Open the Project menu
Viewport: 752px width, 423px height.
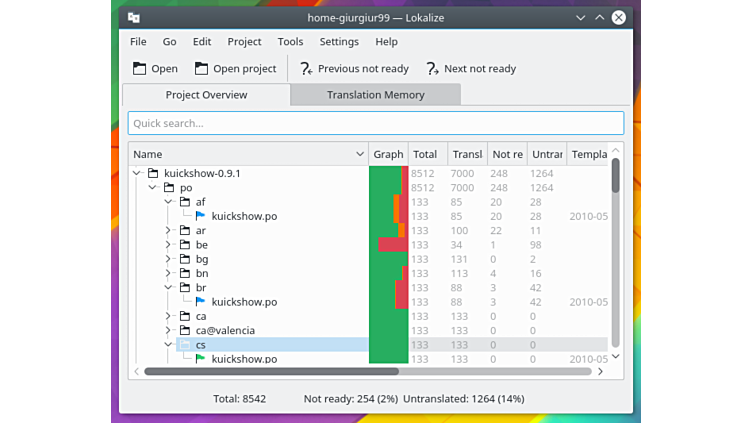[x=244, y=42]
